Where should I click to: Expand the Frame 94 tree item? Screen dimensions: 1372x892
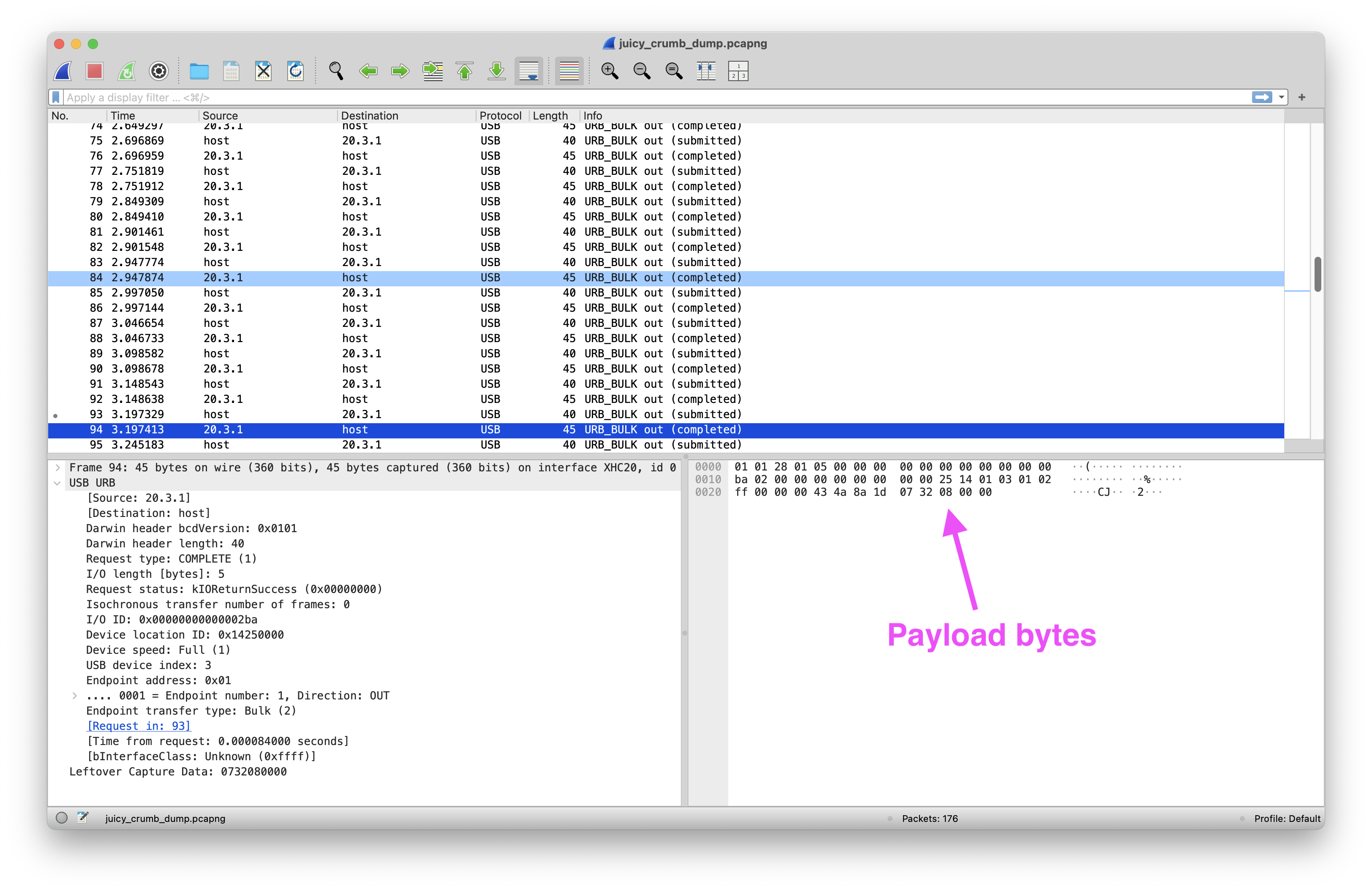pyautogui.click(x=57, y=467)
